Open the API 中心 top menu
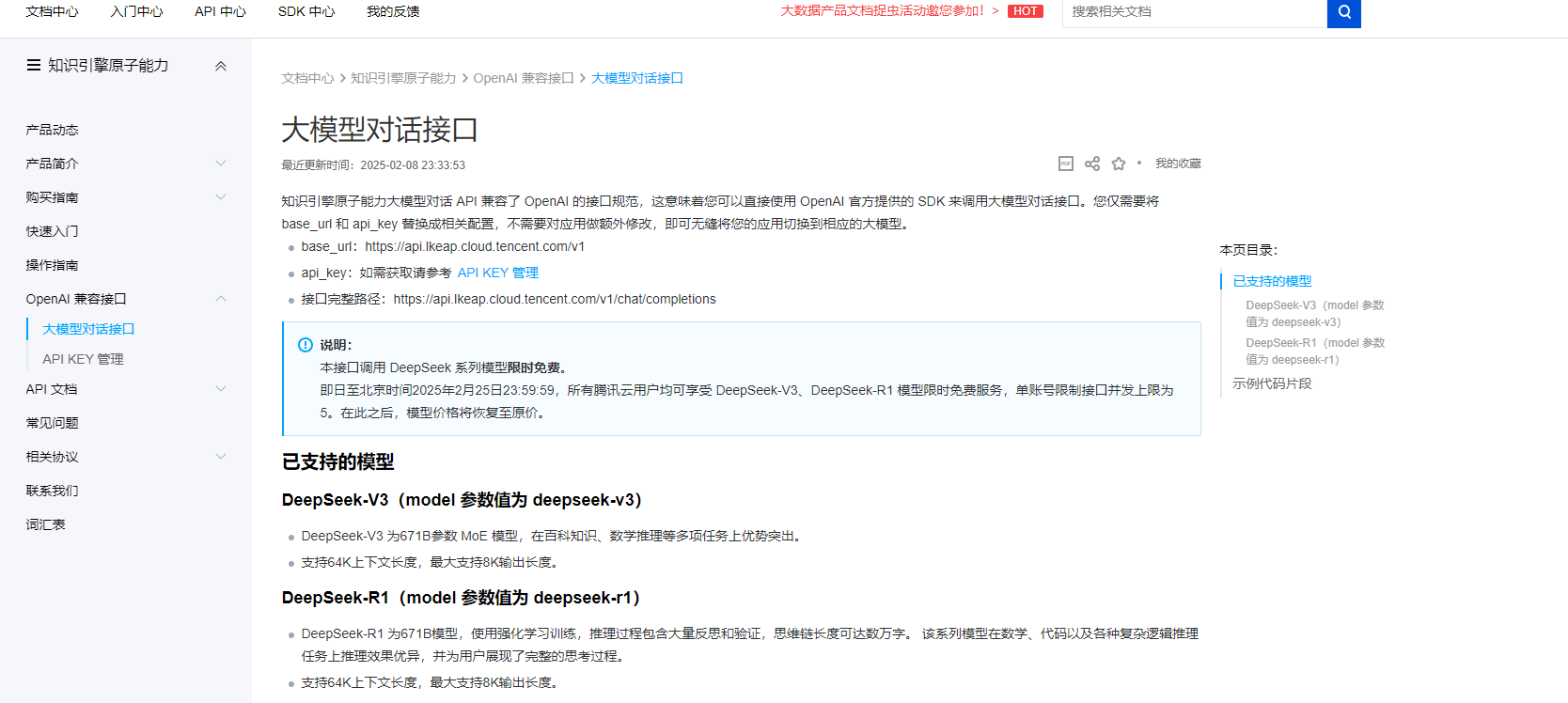Screen dimensions: 1568x703 (220, 11)
